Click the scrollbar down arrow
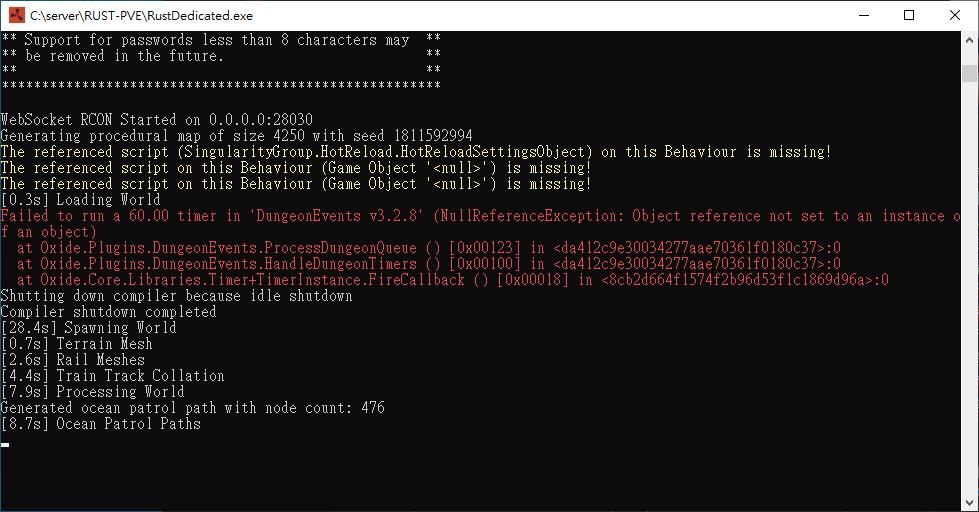The height and width of the screenshot is (512, 979). pos(969,503)
